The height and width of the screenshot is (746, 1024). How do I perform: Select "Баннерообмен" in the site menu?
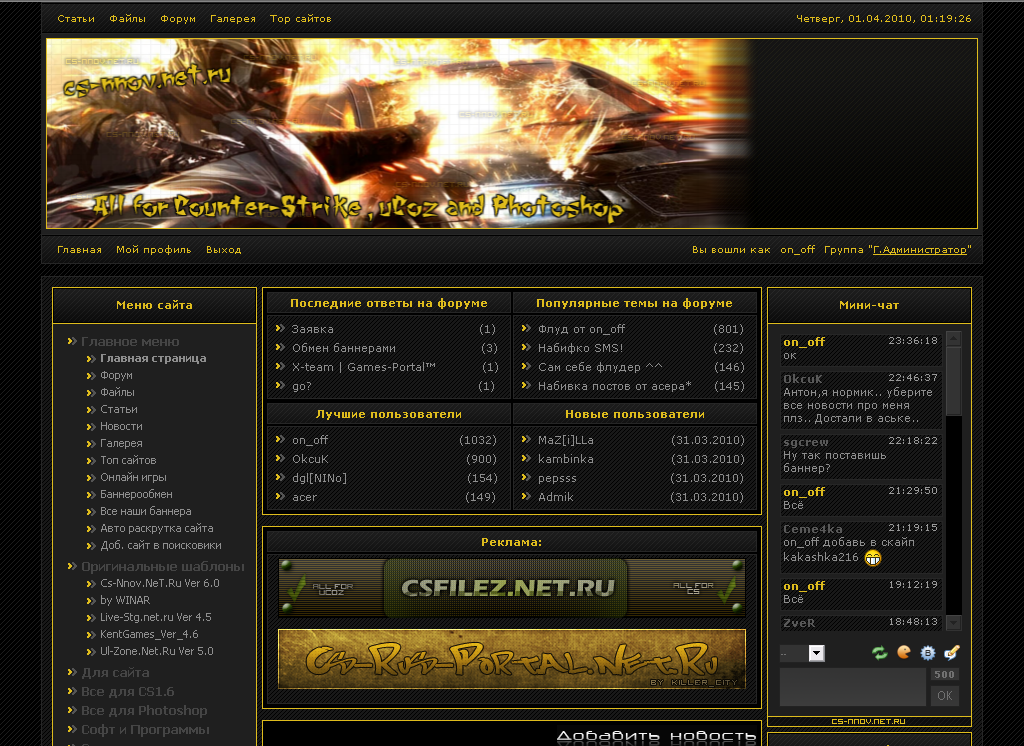pyautogui.click(x=136, y=494)
